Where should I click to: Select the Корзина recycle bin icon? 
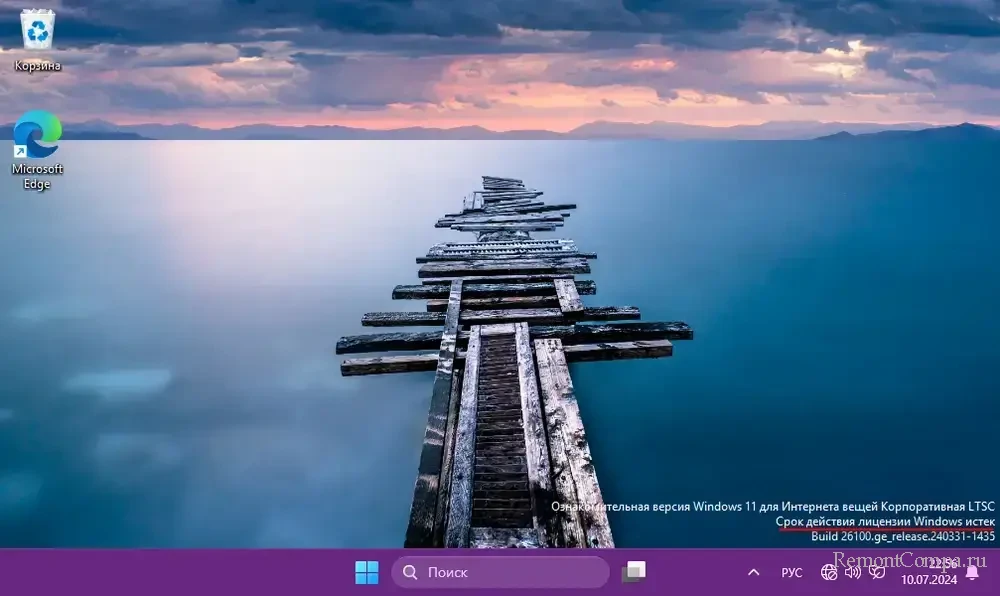pyautogui.click(x=37, y=40)
